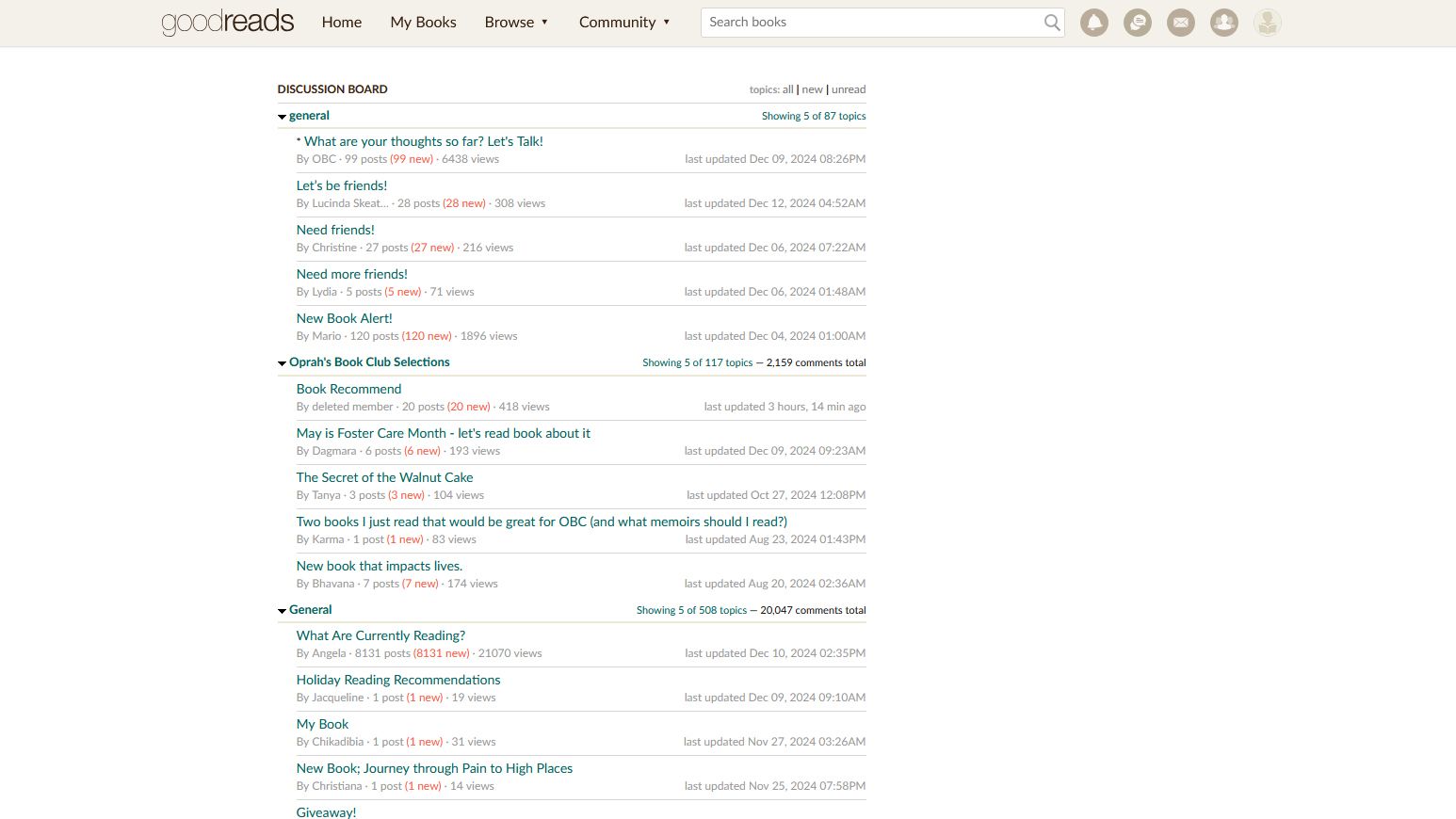Collapse the capitalized 'General' folder arrow
The height and width of the screenshot is (819, 1456).
282,611
